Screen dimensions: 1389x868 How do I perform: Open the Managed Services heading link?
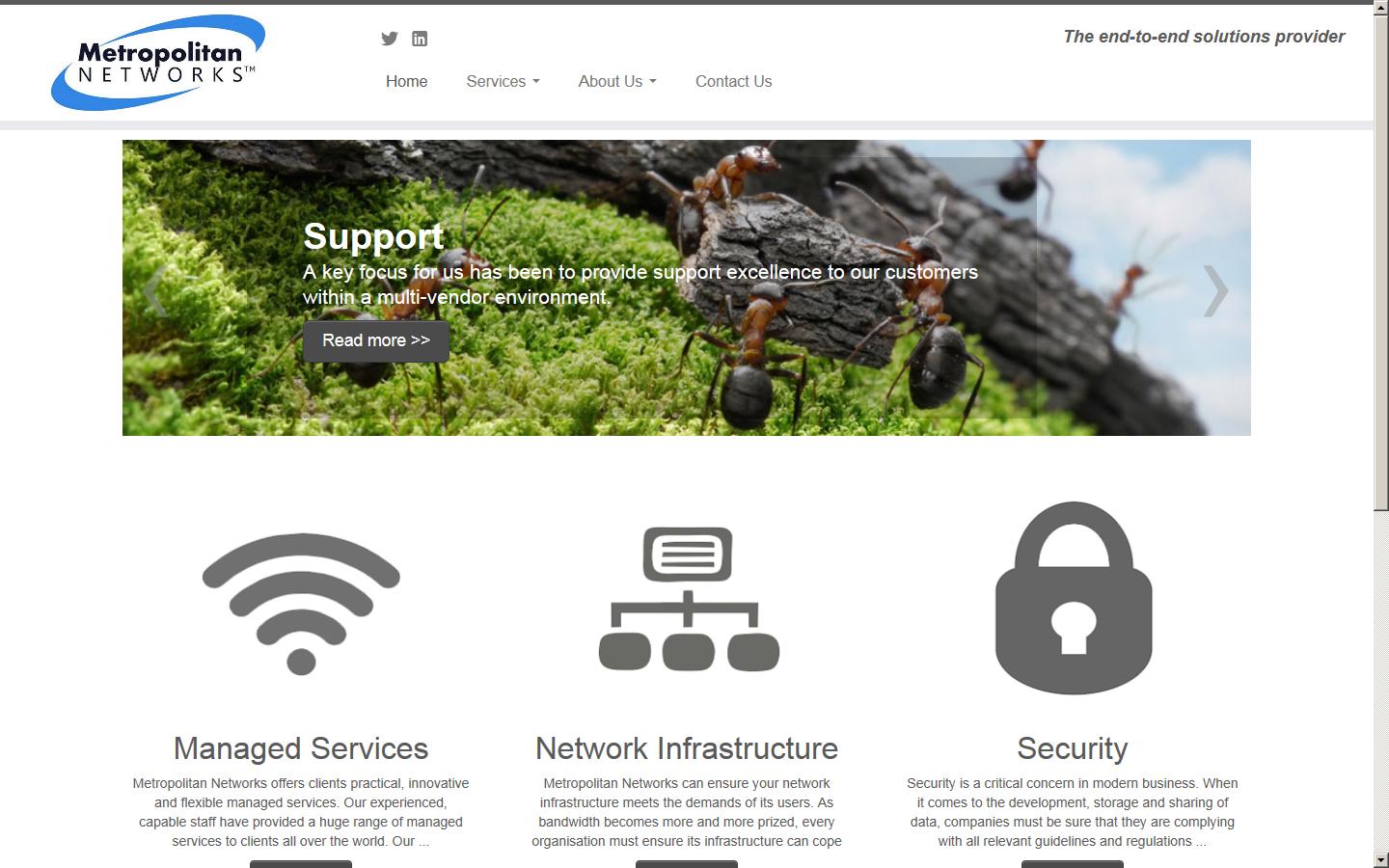point(301,748)
